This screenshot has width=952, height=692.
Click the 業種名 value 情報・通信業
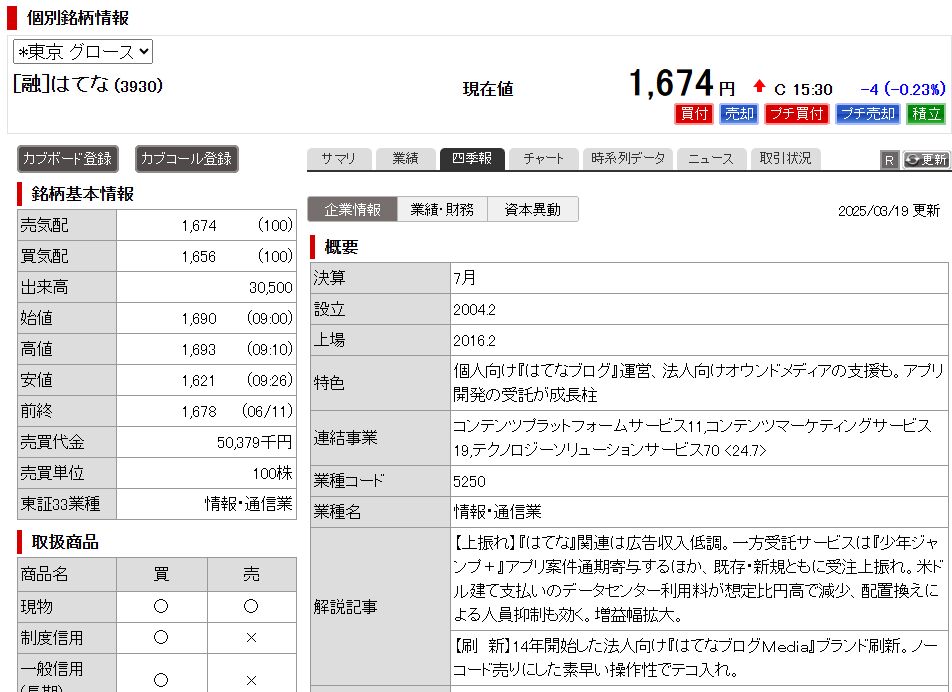tap(497, 512)
